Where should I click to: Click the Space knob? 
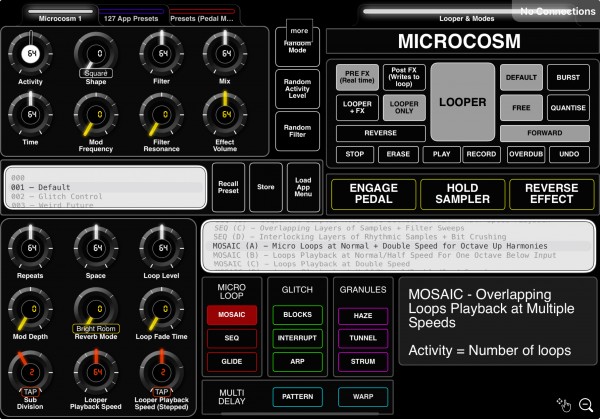(96, 248)
